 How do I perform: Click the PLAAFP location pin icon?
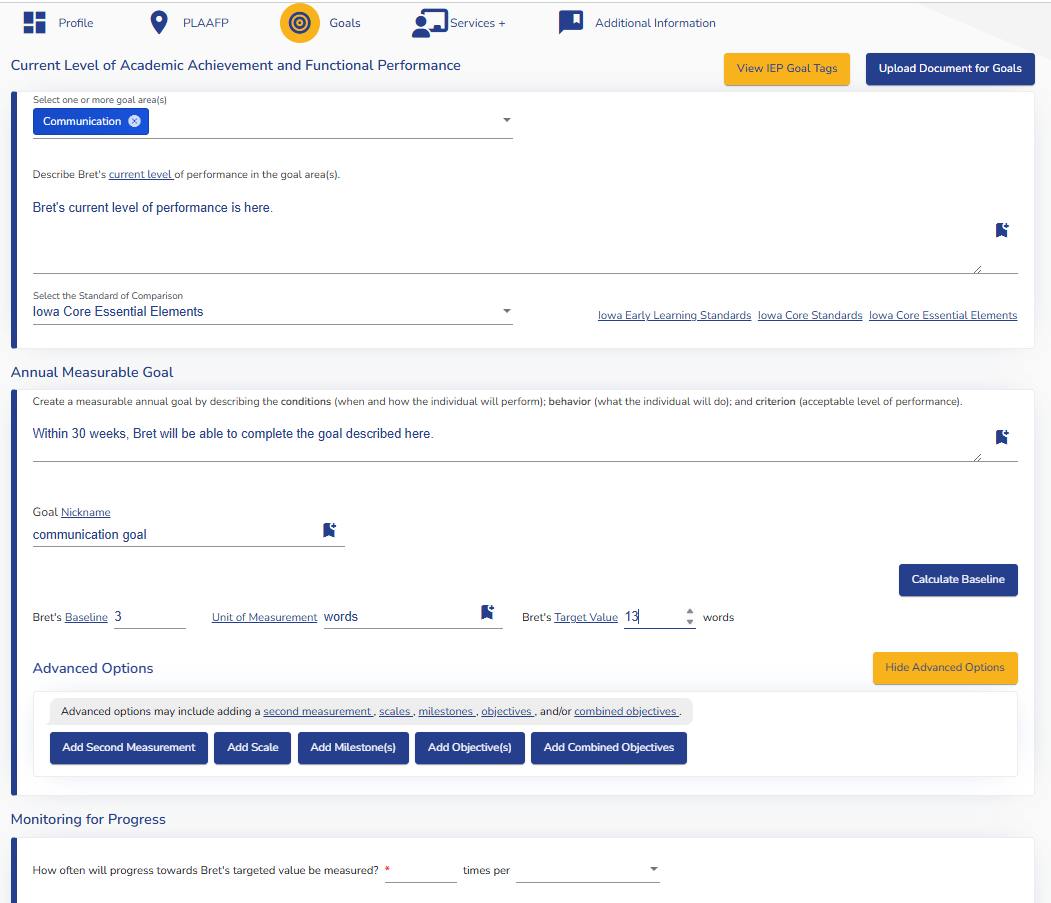coord(158,23)
